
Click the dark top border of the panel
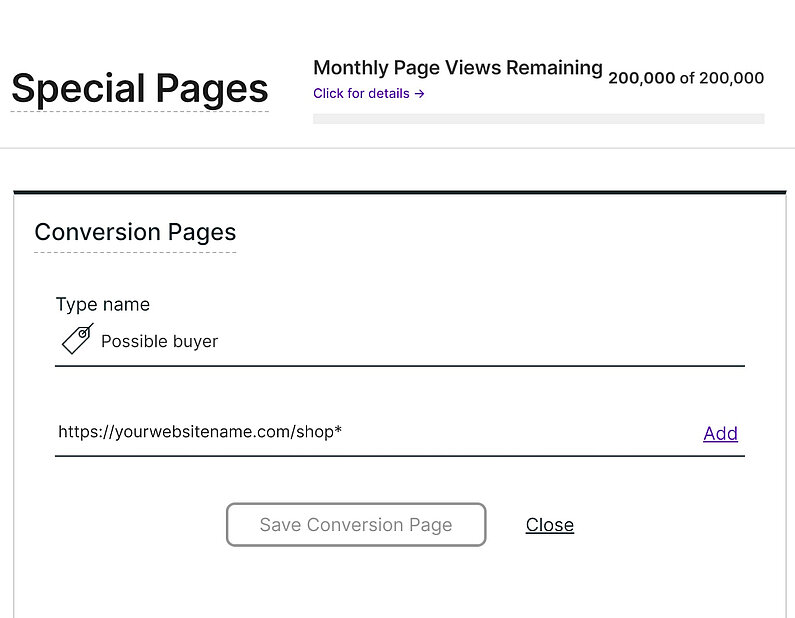pyautogui.click(x=400, y=191)
